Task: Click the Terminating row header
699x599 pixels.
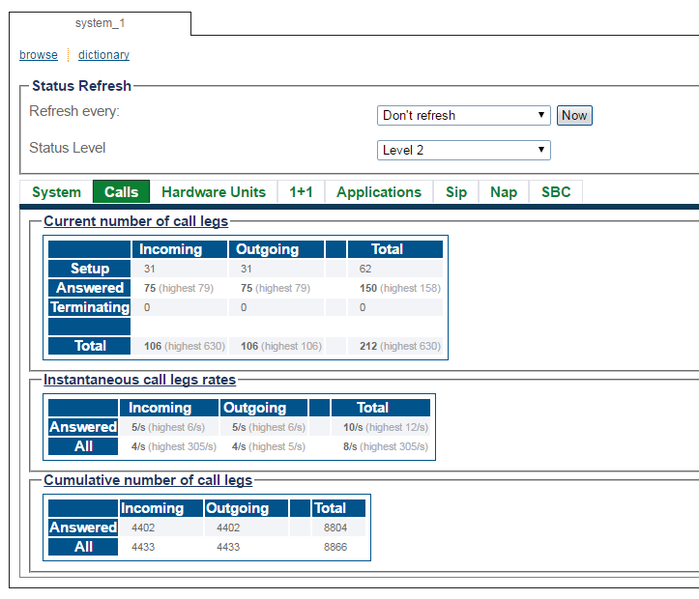Action: [x=90, y=307]
